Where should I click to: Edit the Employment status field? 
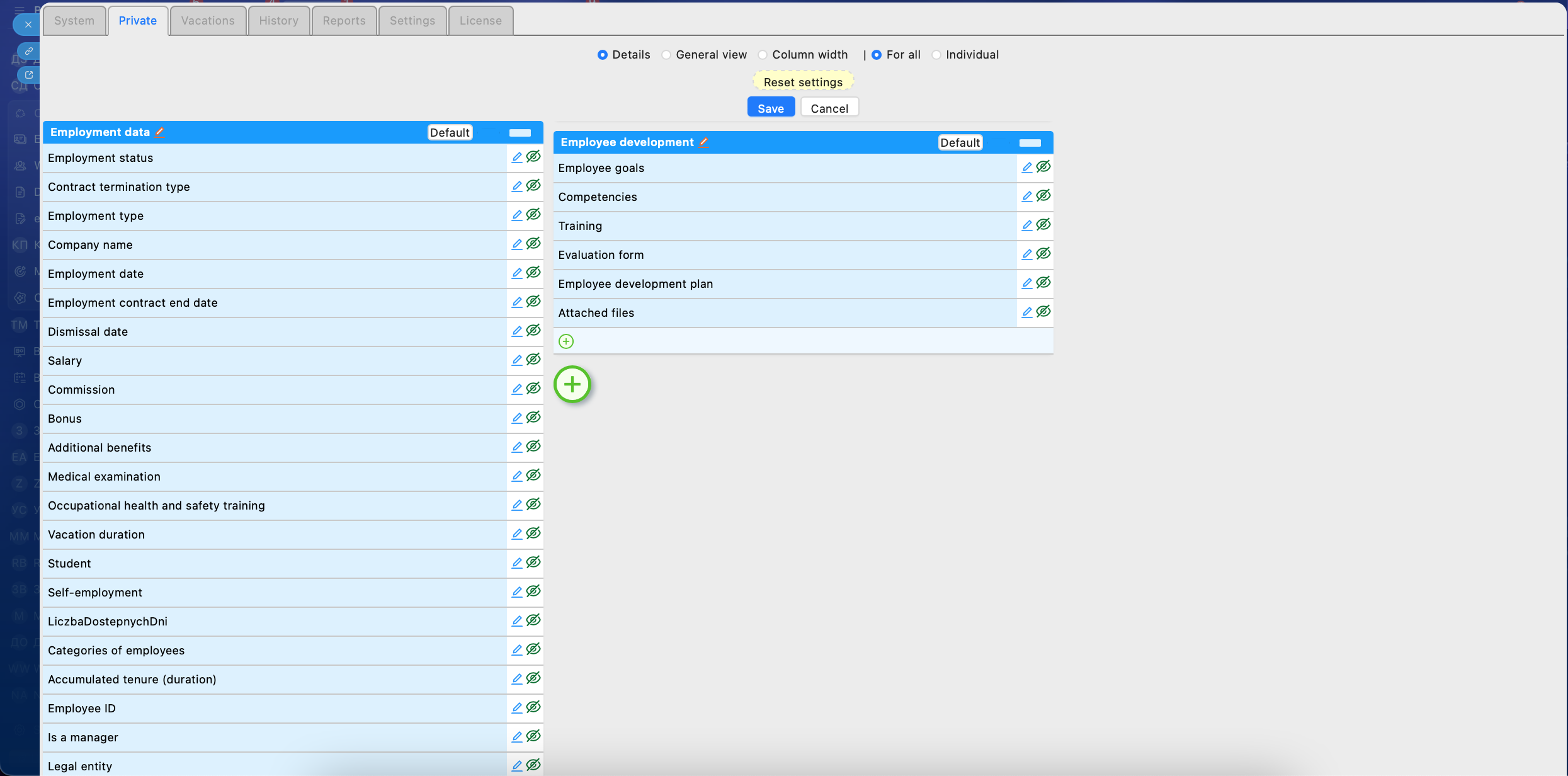click(x=517, y=157)
